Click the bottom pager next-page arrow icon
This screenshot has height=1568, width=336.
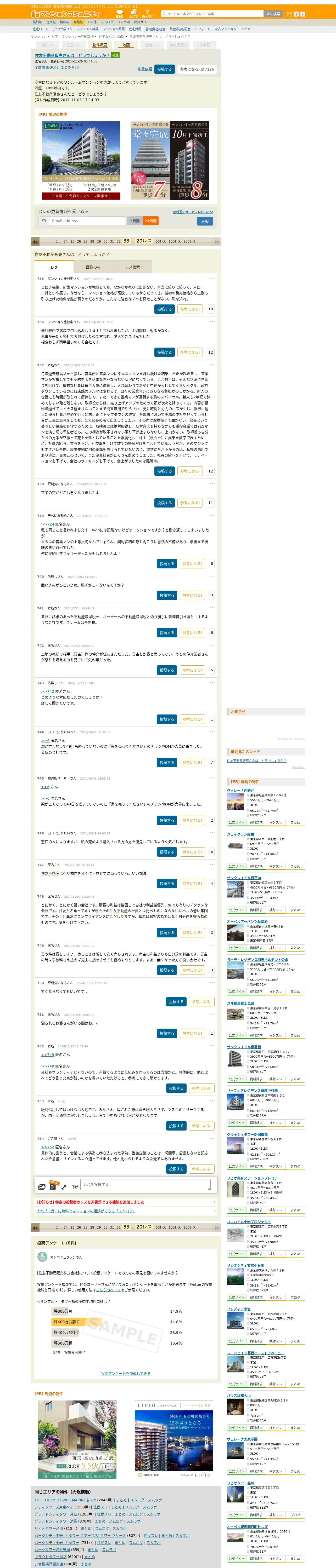tap(216, 1227)
